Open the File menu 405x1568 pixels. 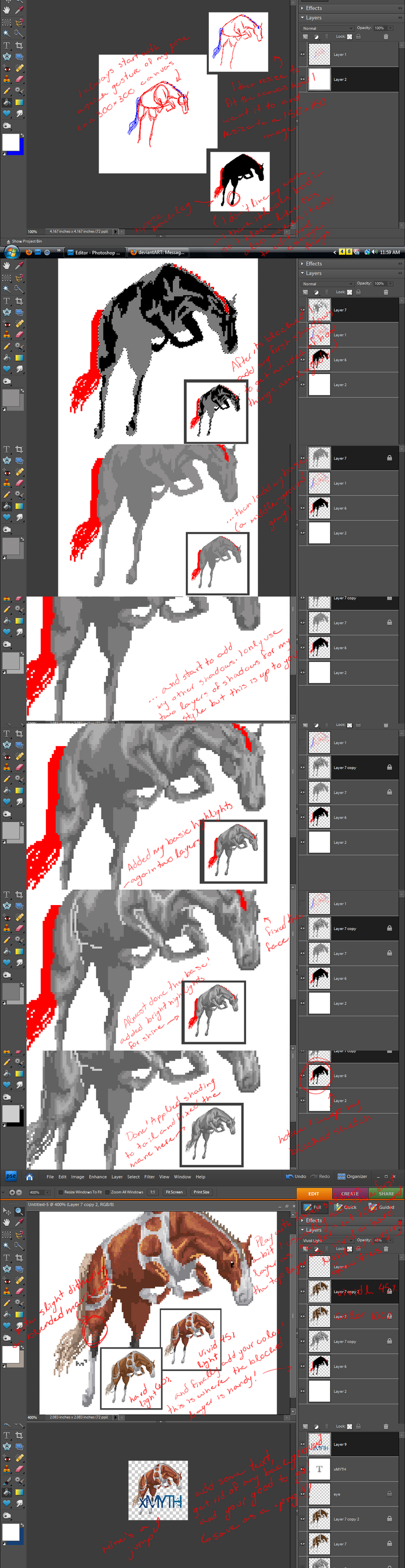click(x=50, y=1177)
